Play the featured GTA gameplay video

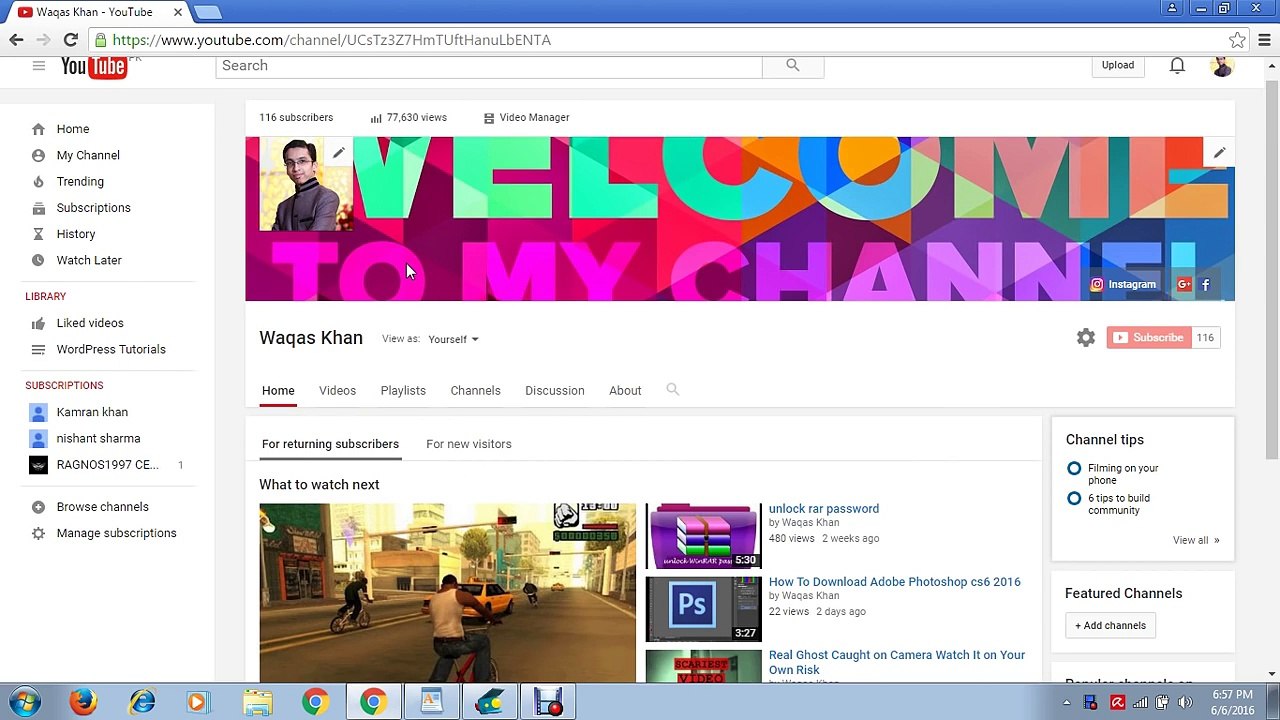click(x=447, y=593)
